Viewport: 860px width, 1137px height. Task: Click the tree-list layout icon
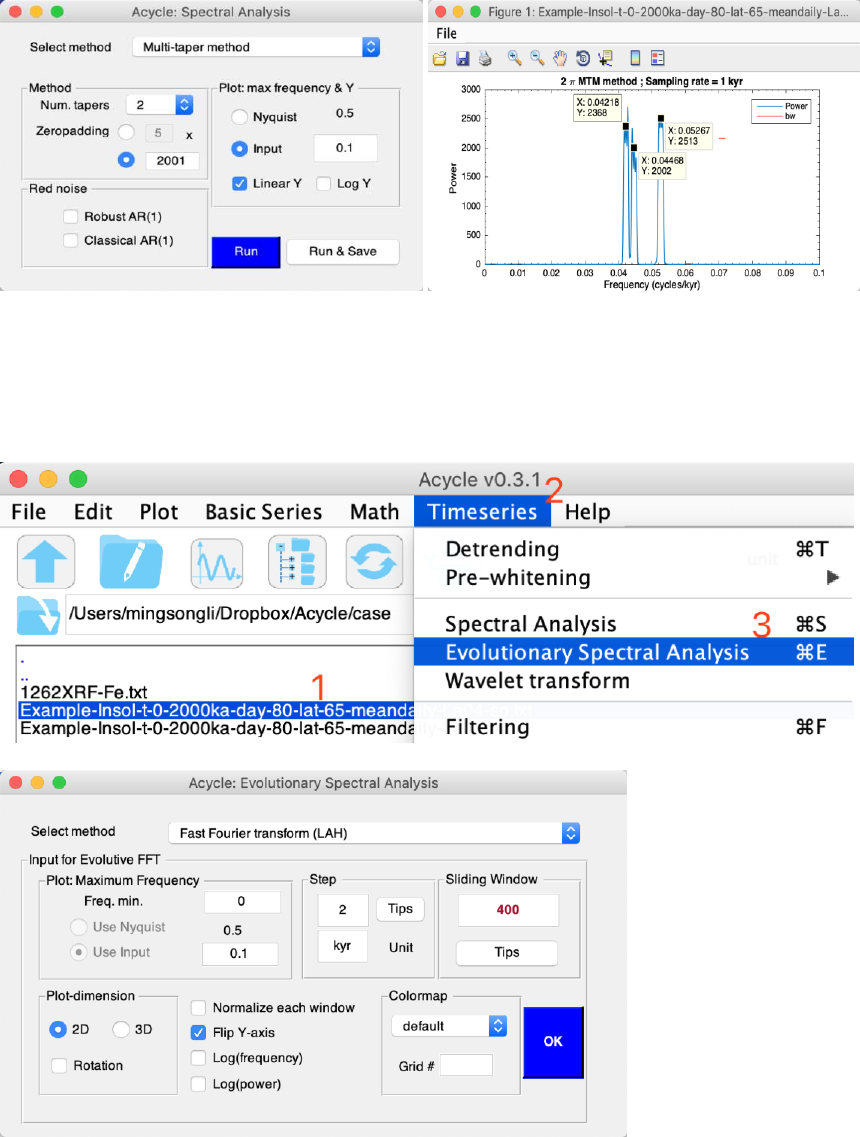(297, 562)
